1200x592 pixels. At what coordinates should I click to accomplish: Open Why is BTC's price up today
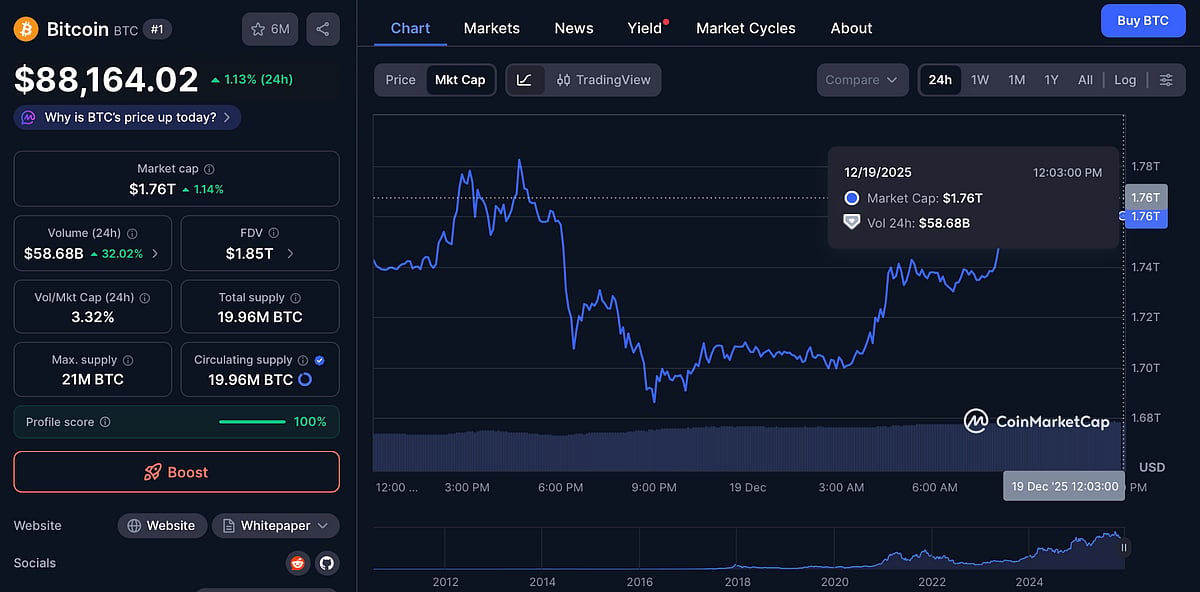point(127,118)
